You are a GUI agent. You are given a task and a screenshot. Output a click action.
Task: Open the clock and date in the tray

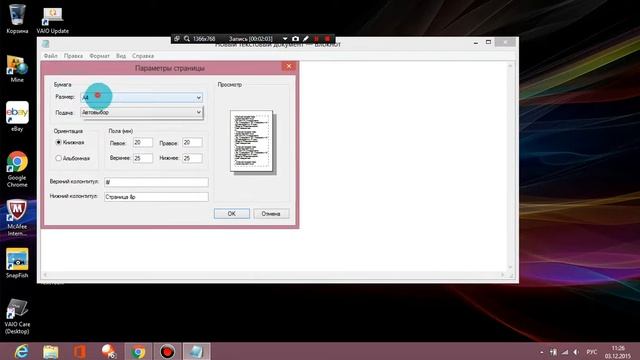618,352
